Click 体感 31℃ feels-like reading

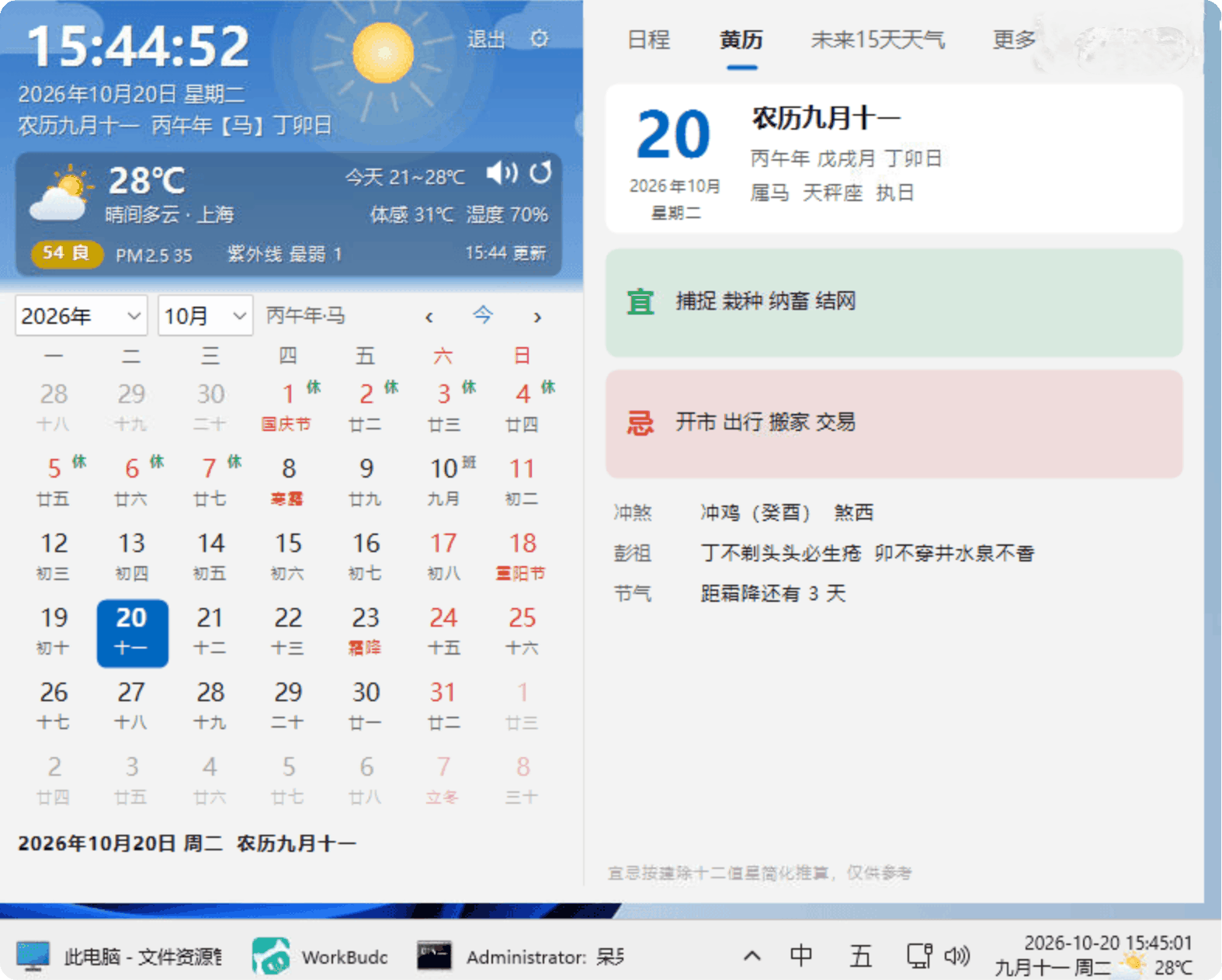tap(412, 214)
